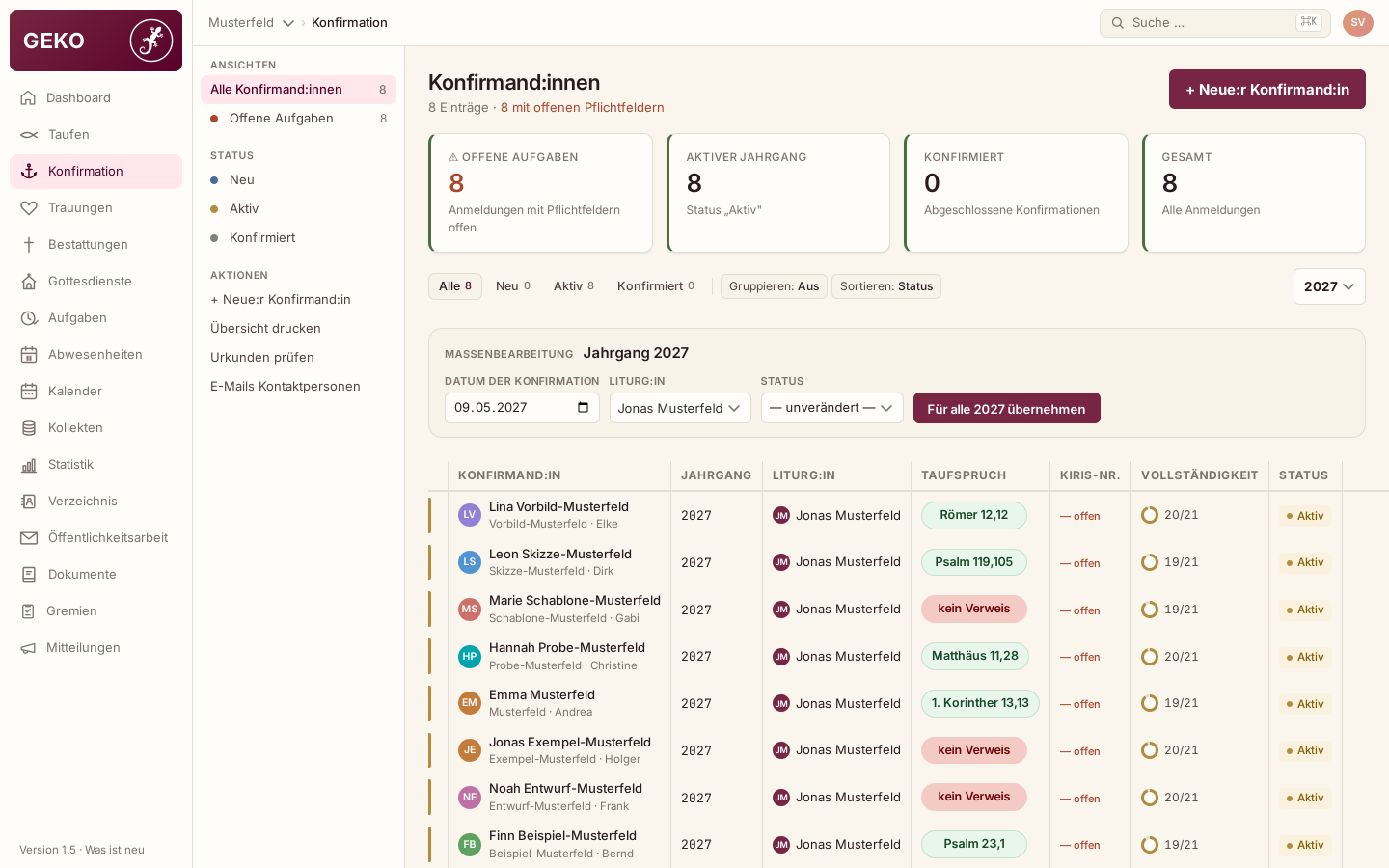Click the megaphone icon for Mitteilungen

tap(28, 648)
